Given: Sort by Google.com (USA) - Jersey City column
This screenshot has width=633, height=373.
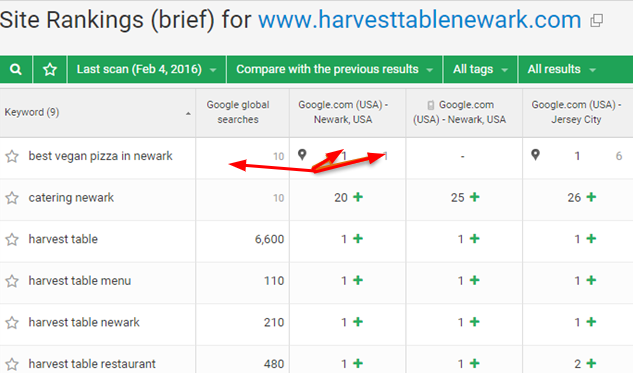Looking at the screenshot, I should [x=578, y=113].
